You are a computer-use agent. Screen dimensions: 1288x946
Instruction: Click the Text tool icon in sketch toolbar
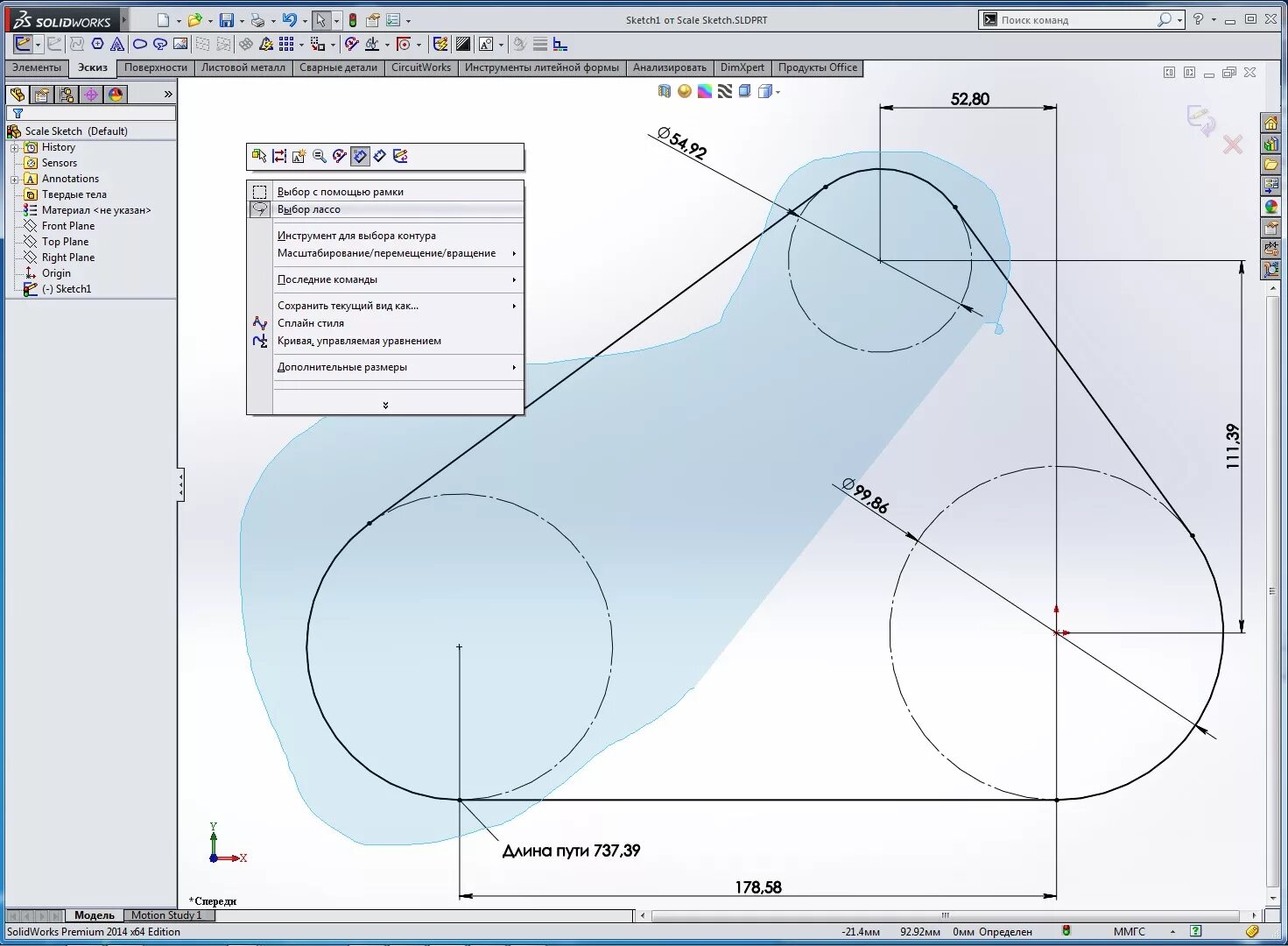pyautogui.click(x=116, y=44)
